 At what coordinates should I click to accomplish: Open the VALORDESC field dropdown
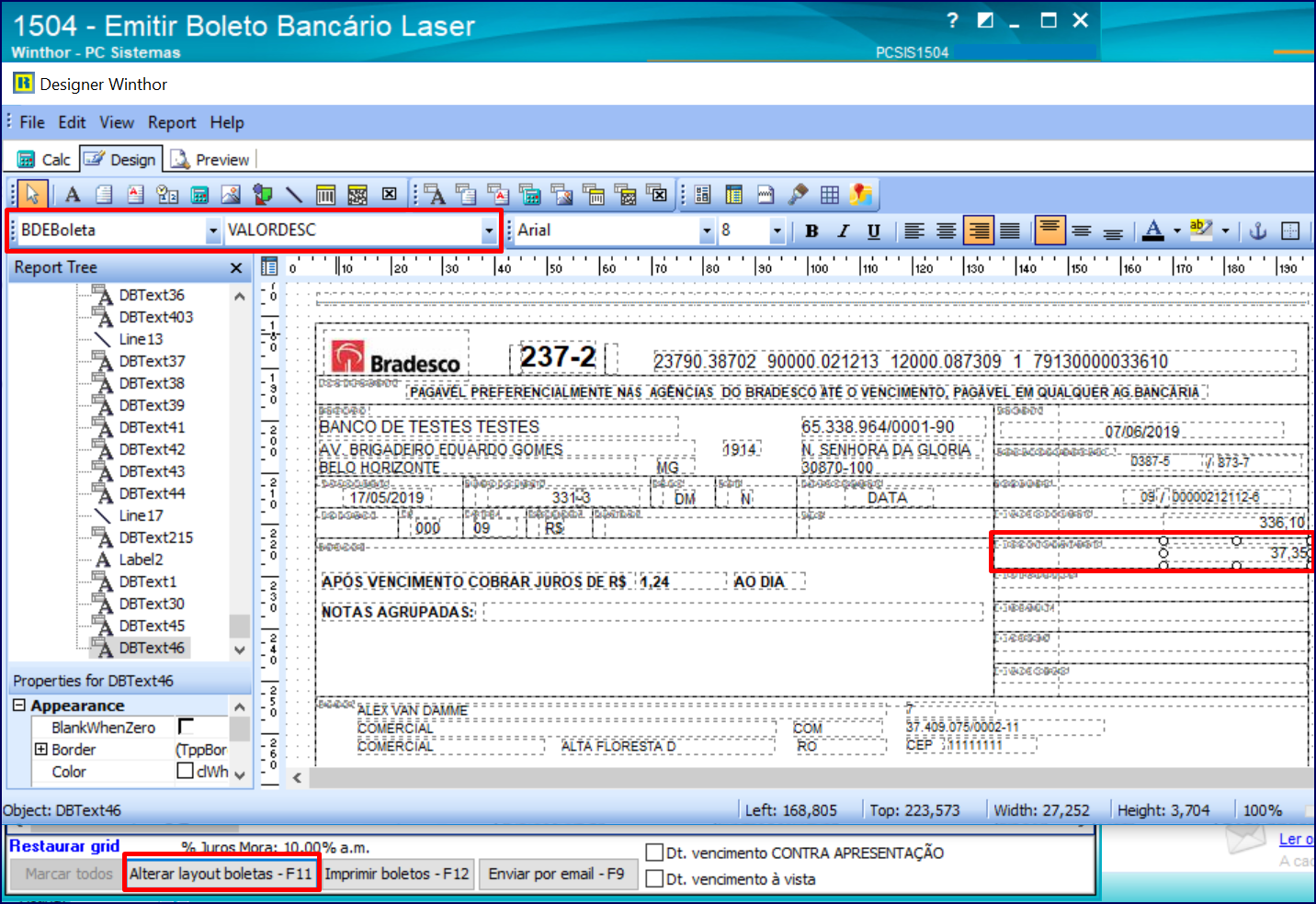pyautogui.click(x=489, y=231)
